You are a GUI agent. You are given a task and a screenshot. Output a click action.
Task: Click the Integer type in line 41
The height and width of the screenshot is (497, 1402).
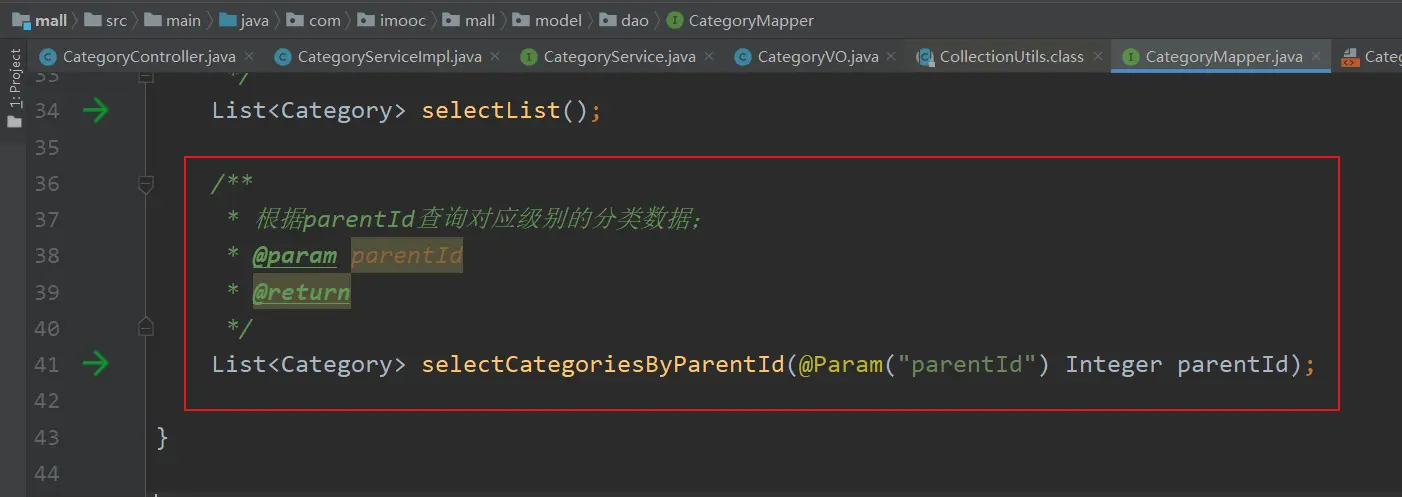pos(1113,364)
